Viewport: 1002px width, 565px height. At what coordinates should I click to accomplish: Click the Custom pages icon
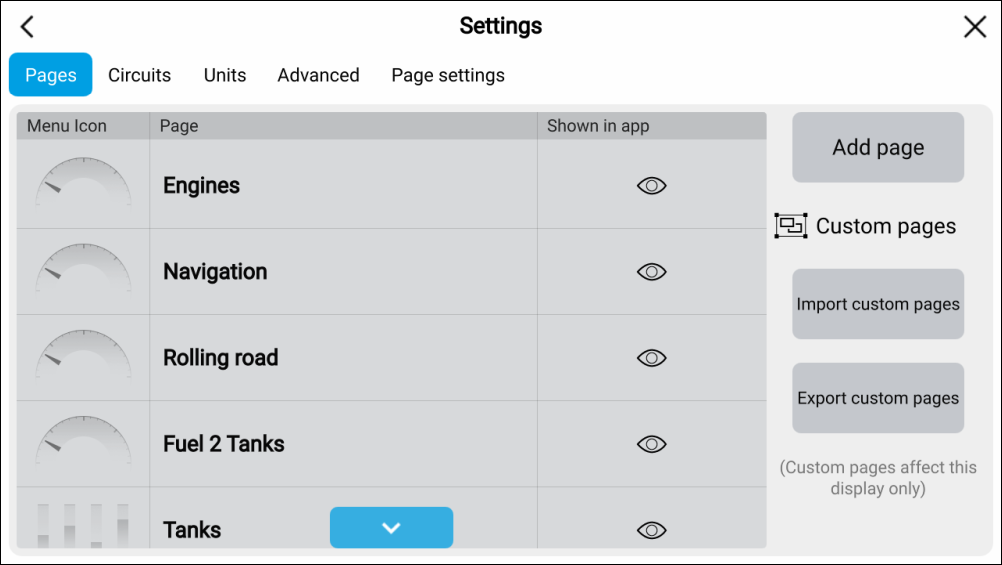[791, 226]
